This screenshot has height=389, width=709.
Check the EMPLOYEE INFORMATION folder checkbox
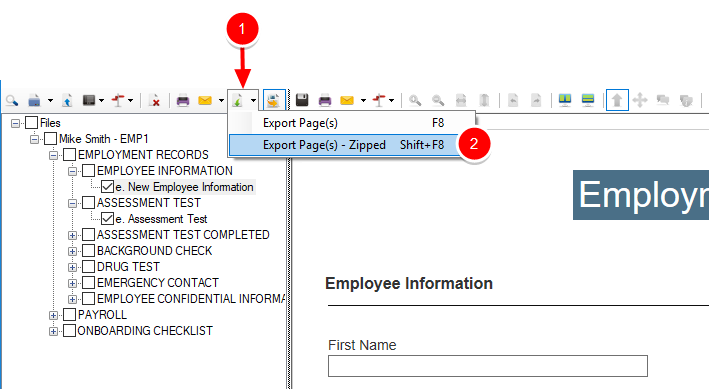tap(89, 171)
